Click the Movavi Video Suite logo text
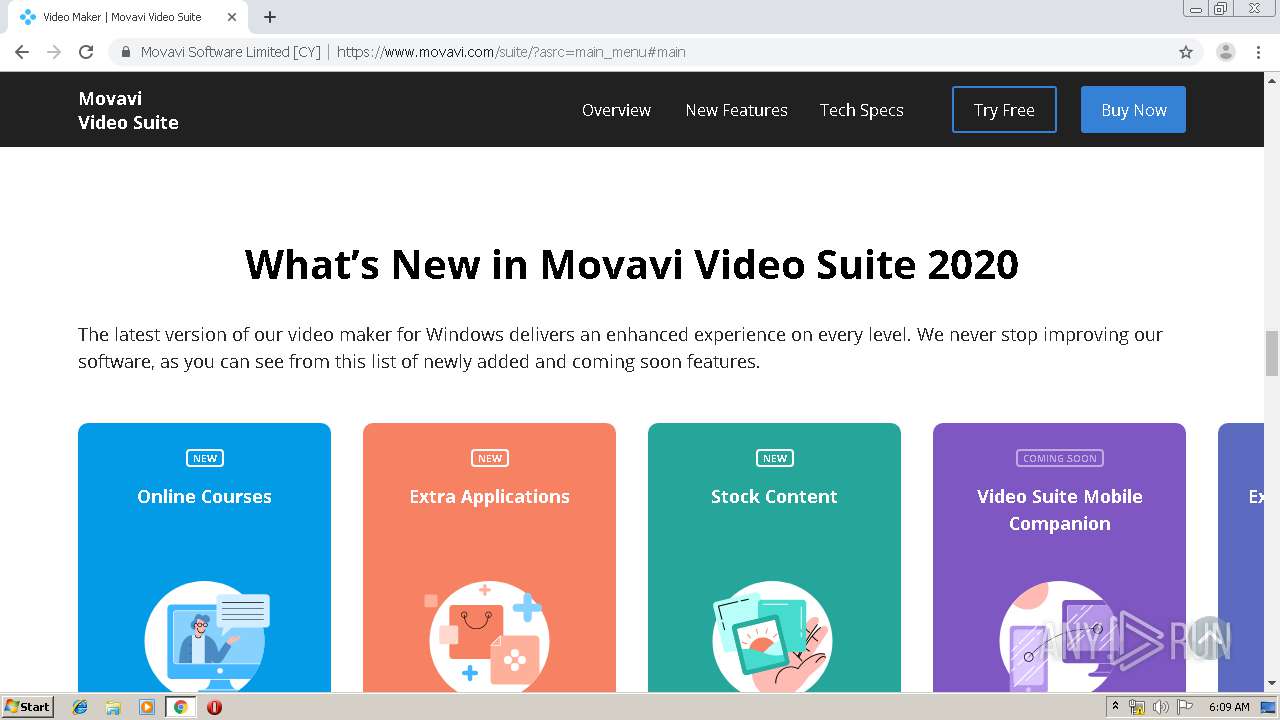 tap(128, 110)
